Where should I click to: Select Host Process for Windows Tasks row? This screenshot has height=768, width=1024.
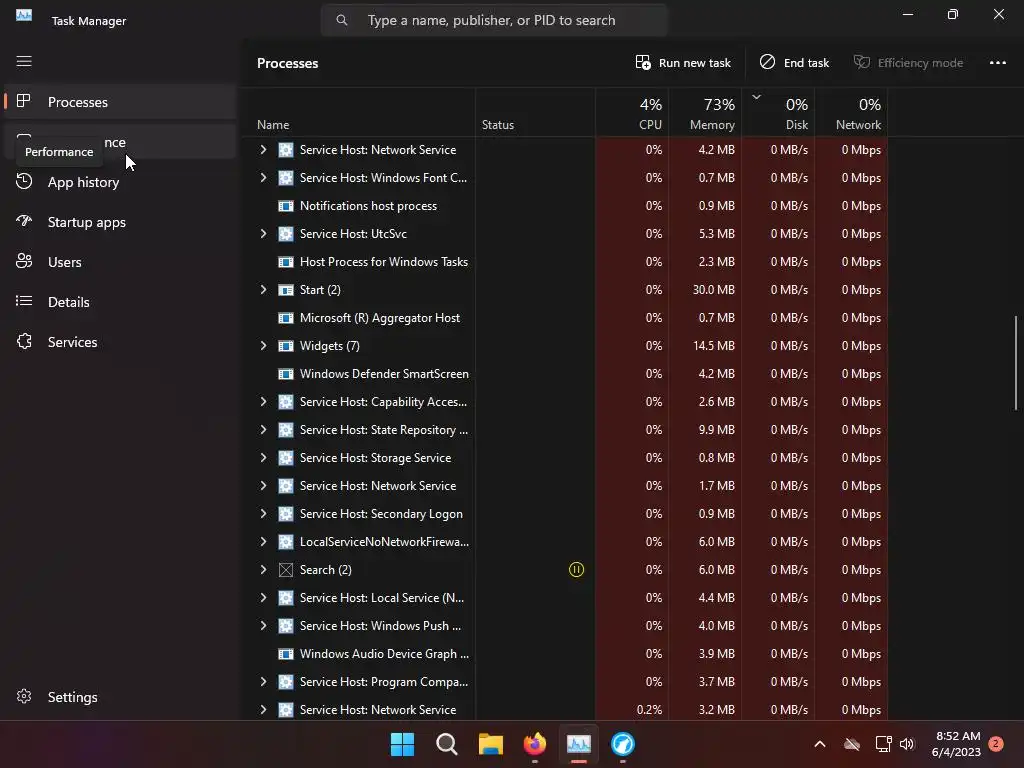tap(568, 262)
